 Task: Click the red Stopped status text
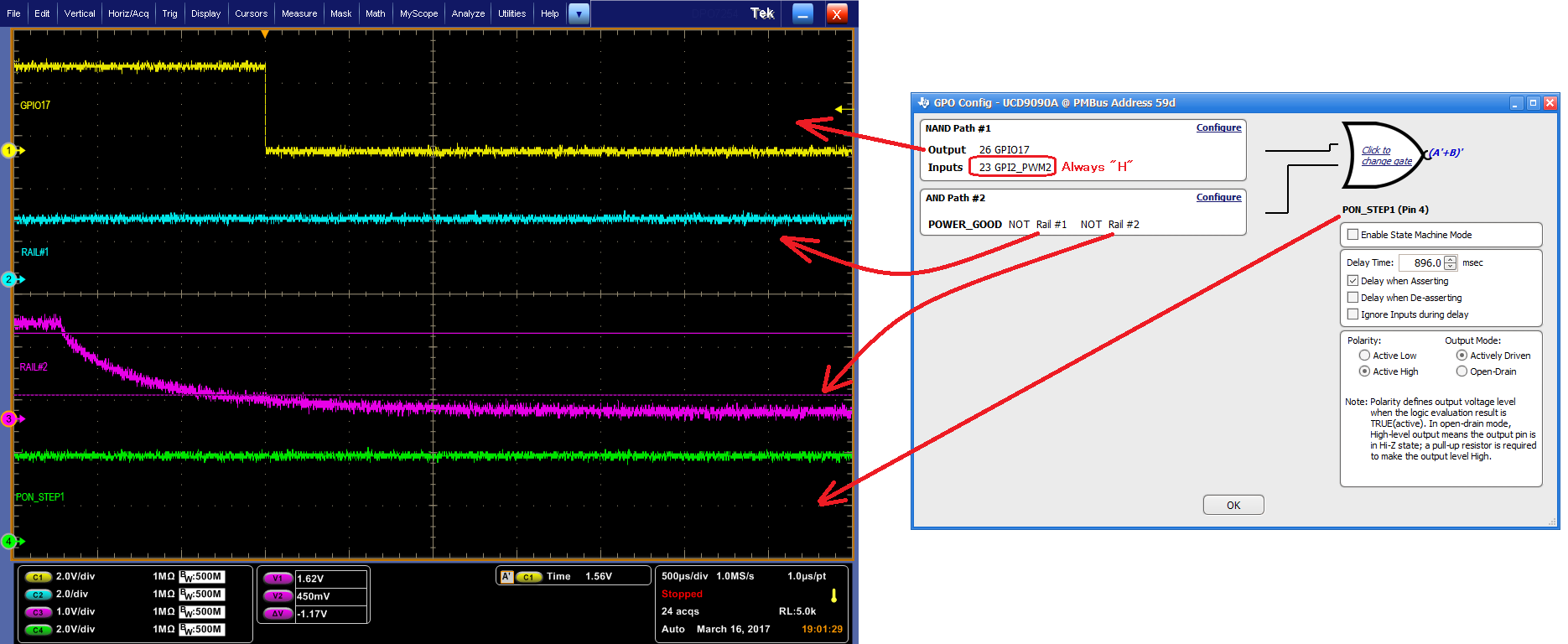click(x=682, y=594)
